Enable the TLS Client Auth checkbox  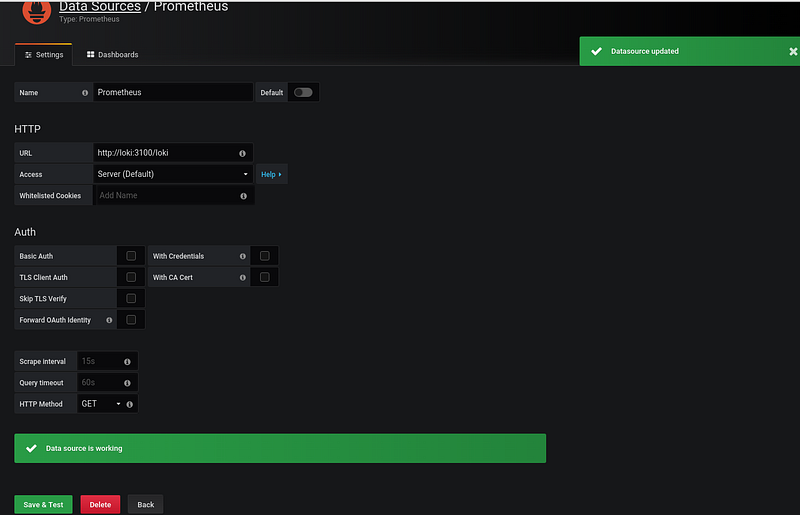[x=131, y=277]
